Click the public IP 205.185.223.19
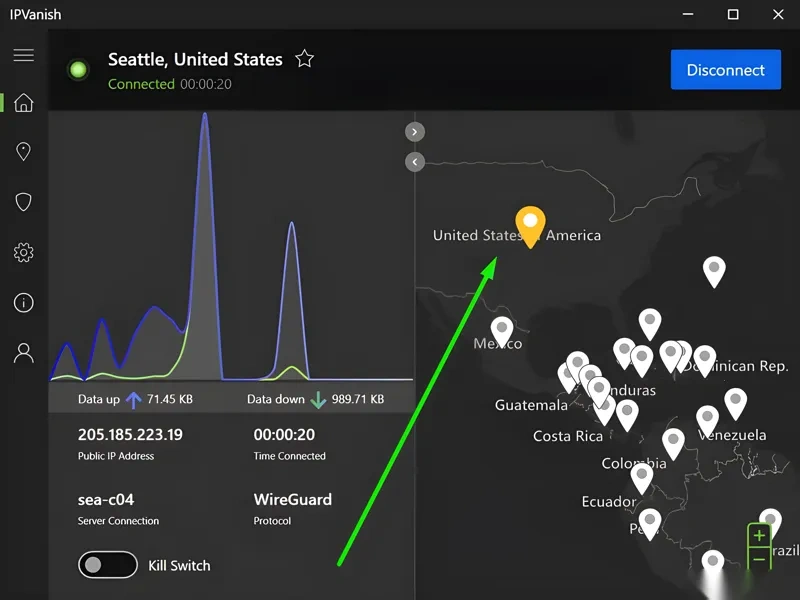The height and width of the screenshot is (600, 800). point(130,435)
